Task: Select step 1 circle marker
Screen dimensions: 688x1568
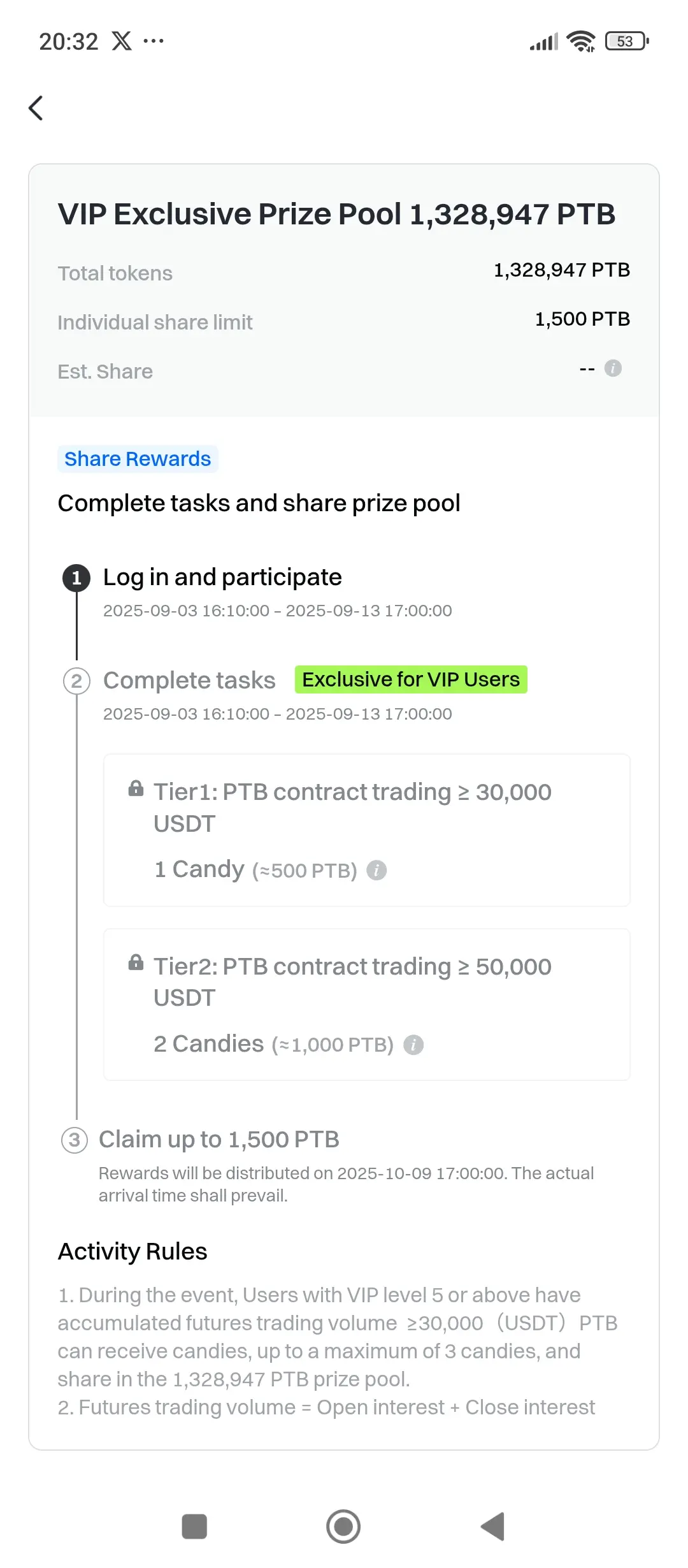Action: pyautogui.click(x=76, y=577)
